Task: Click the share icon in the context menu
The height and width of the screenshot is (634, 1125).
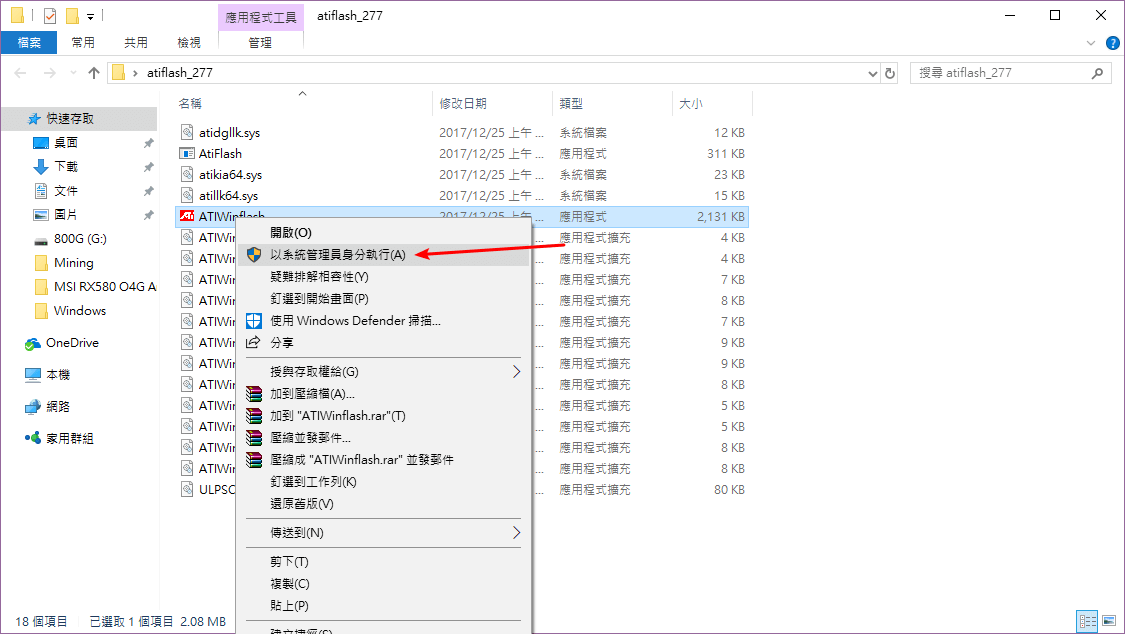Action: pyautogui.click(x=253, y=342)
